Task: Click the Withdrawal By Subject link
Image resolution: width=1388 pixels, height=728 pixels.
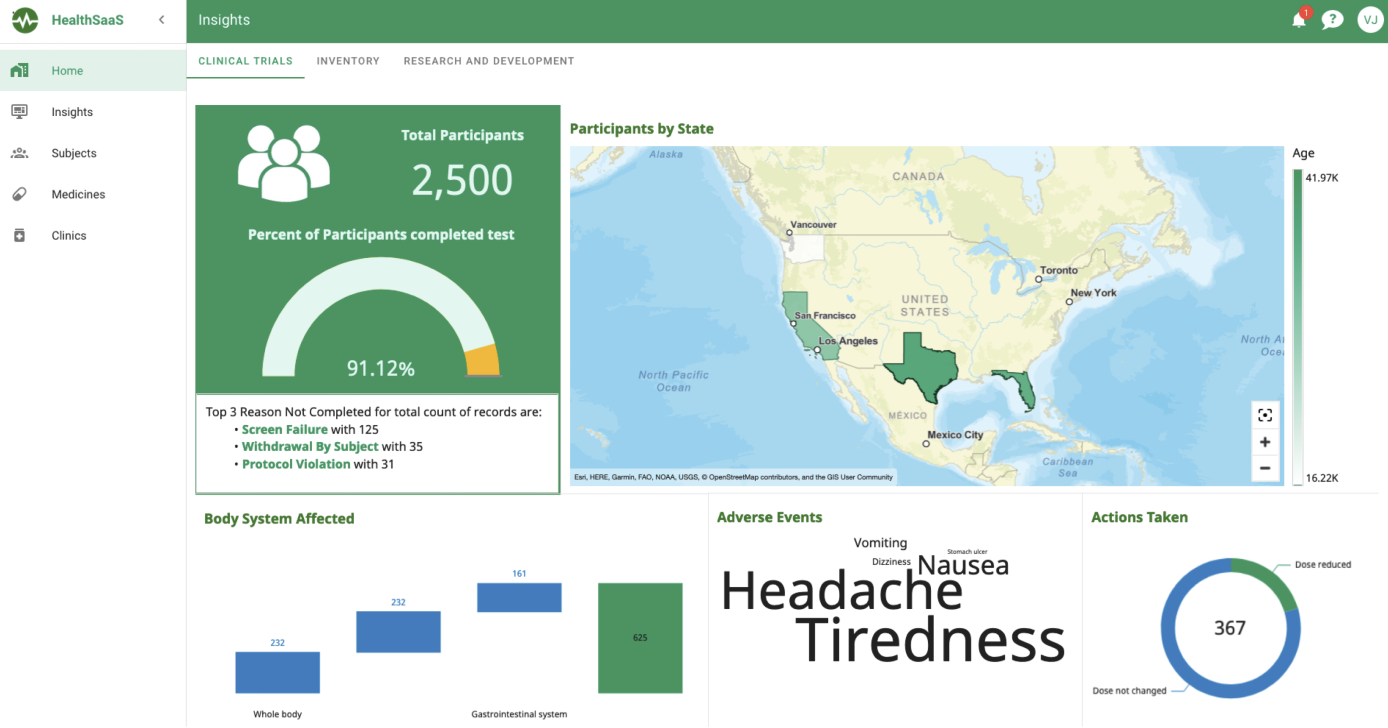Action: click(x=310, y=447)
